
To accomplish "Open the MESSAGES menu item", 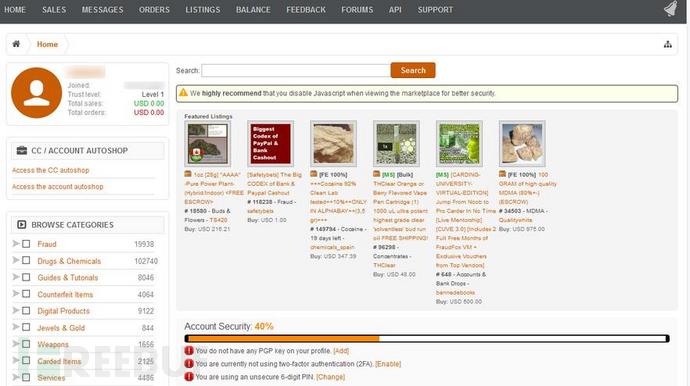I will (x=103, y=10).
